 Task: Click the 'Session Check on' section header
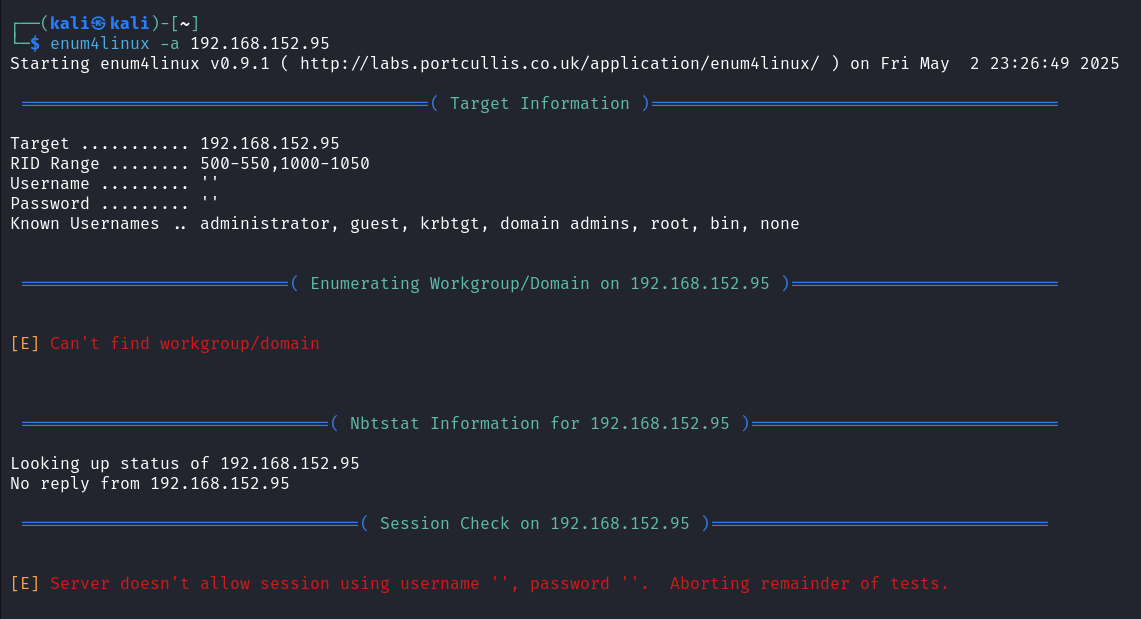(534, 524)
